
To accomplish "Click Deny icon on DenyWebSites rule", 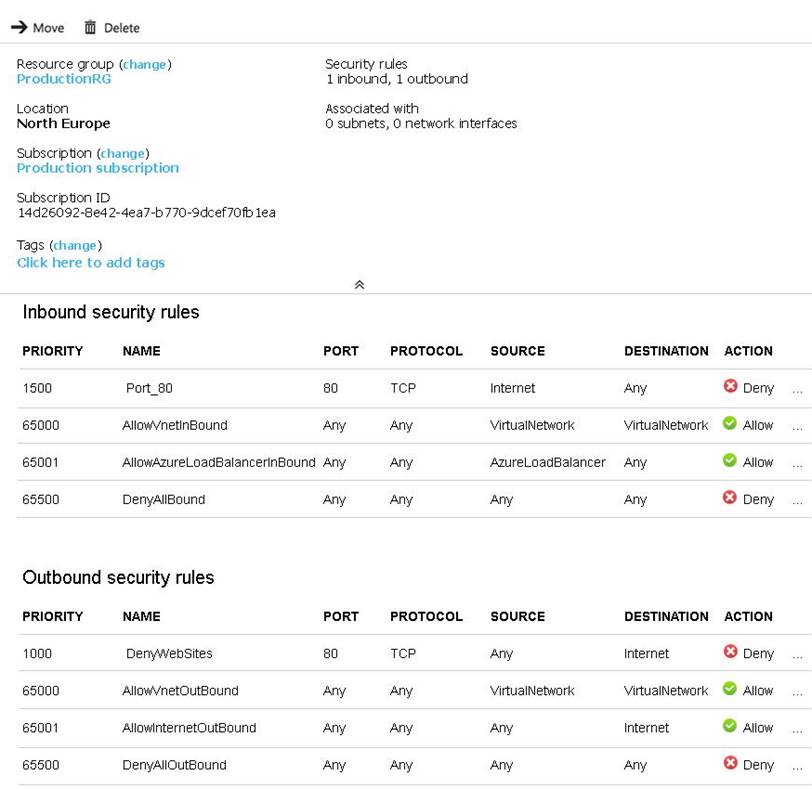I will tap(730, 652).
